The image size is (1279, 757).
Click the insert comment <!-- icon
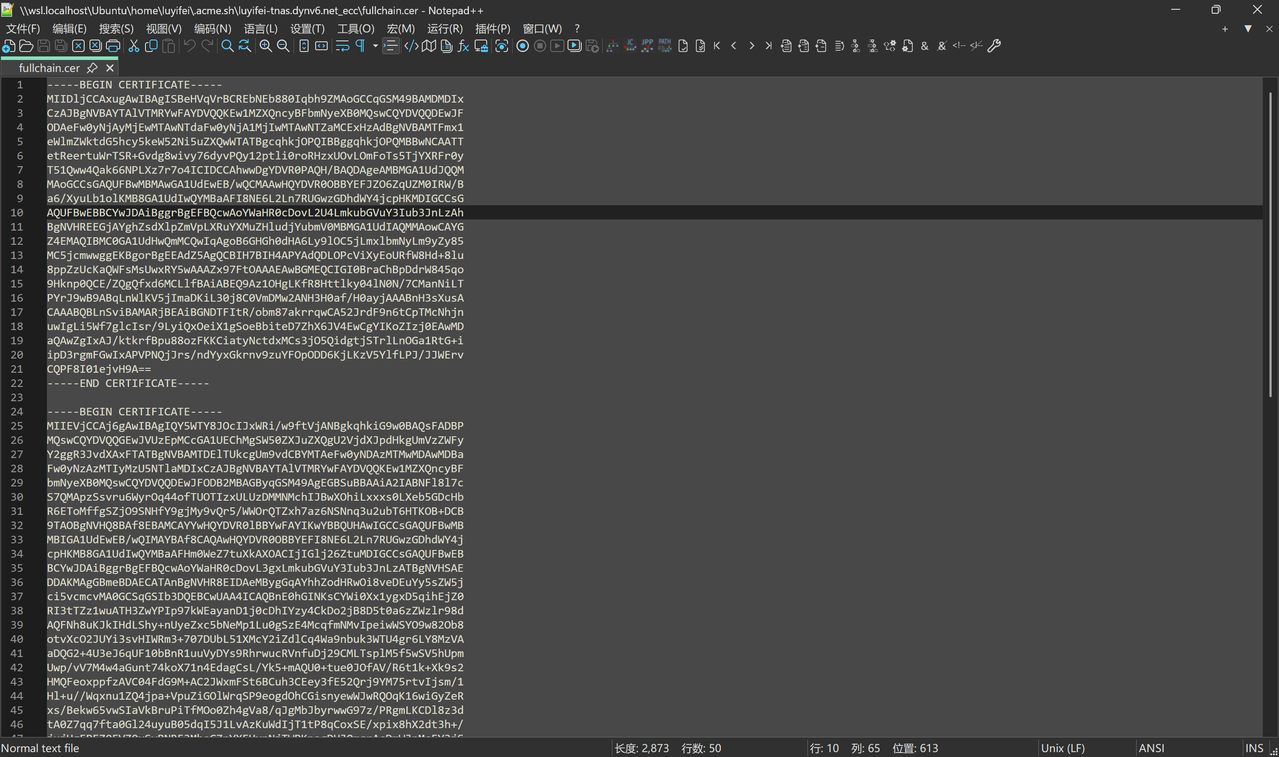959,46
